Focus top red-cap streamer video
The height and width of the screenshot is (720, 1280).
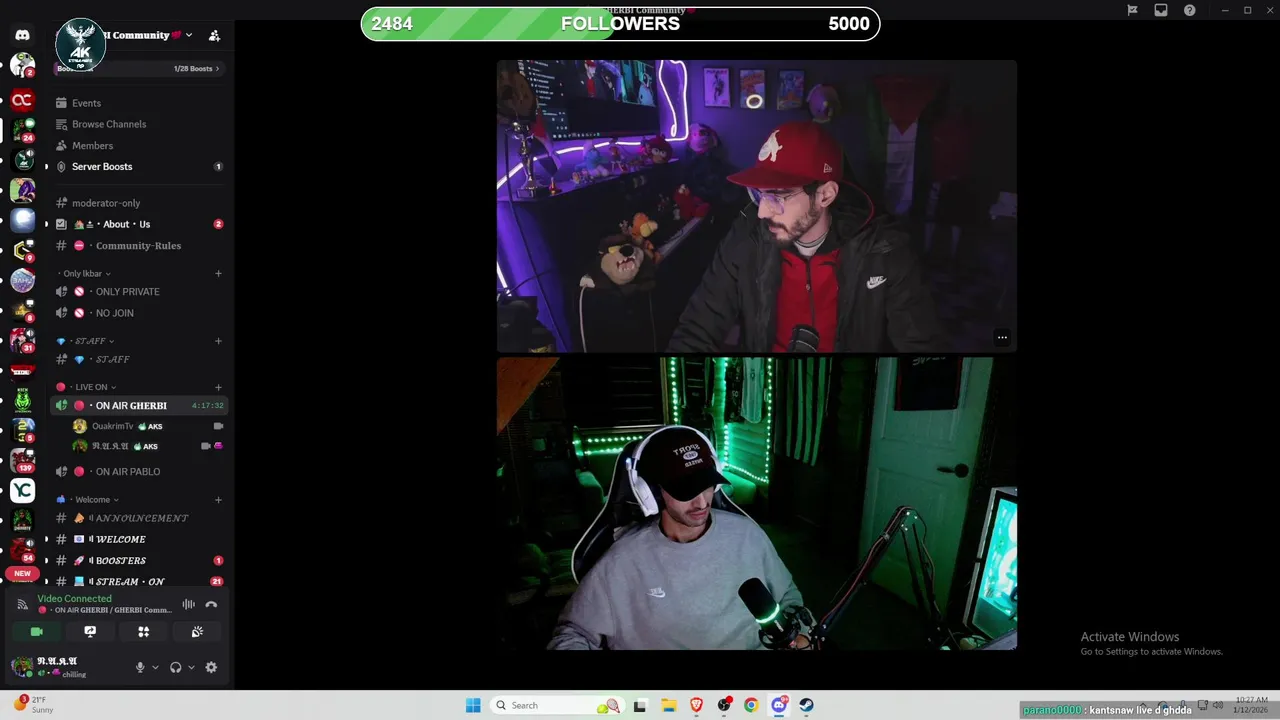coord(757,206)
